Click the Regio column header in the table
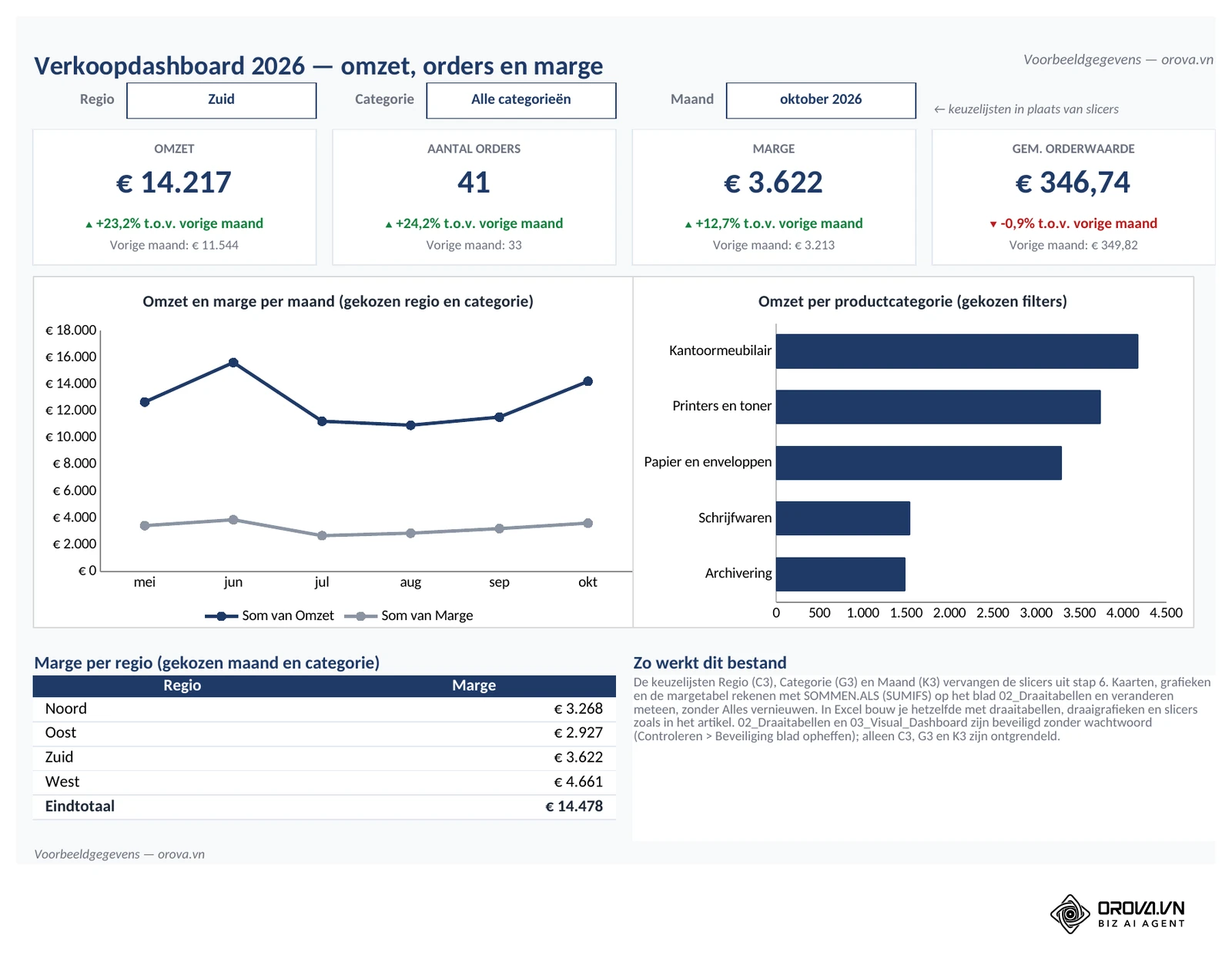 pos(182,685)
